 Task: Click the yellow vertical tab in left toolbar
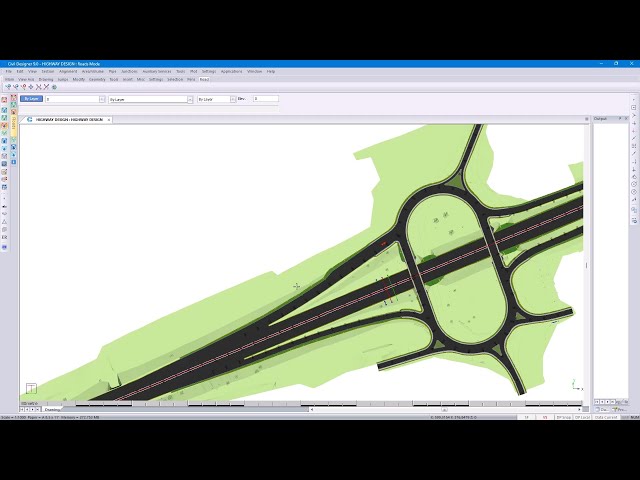coord(14,125)
